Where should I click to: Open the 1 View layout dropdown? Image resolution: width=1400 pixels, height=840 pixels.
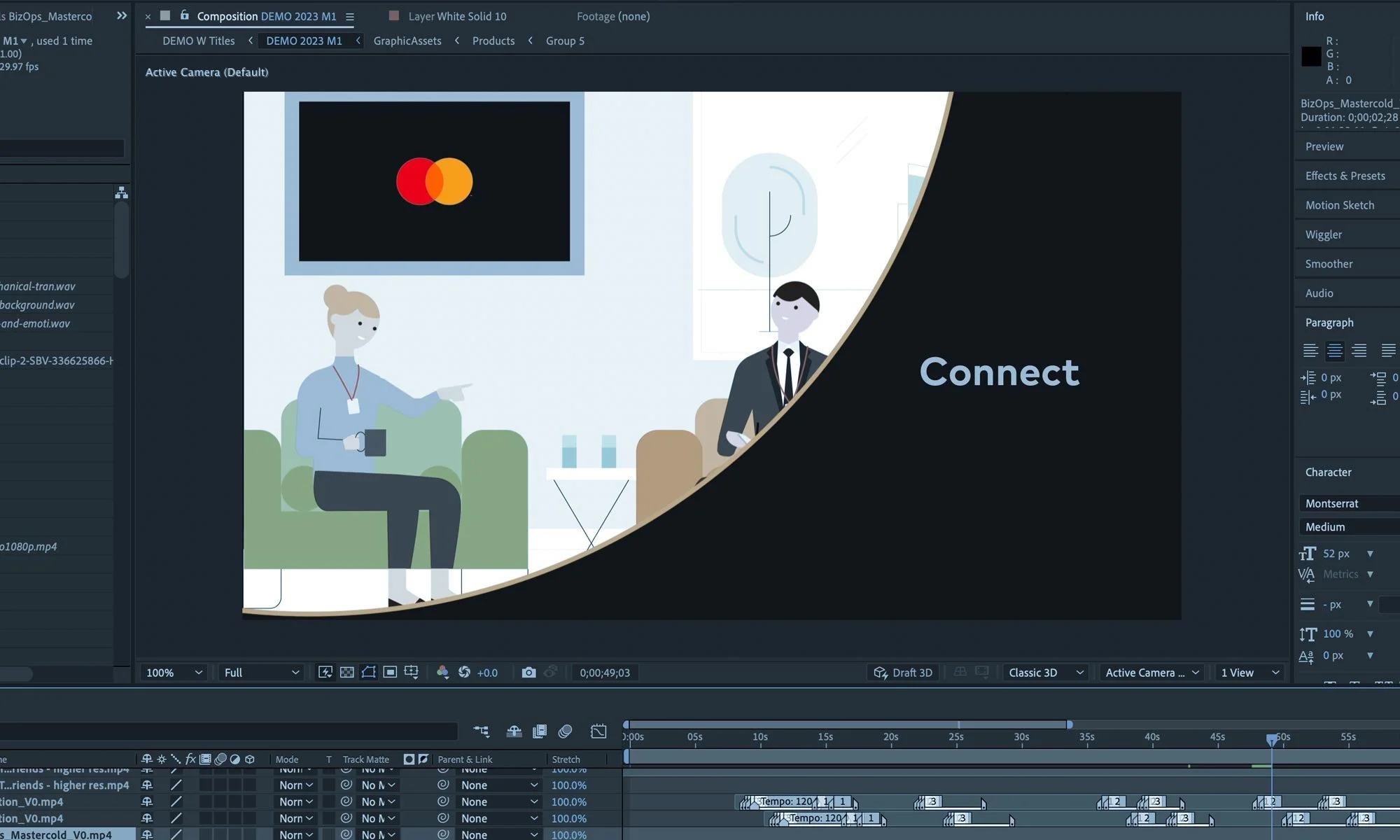1249,672
